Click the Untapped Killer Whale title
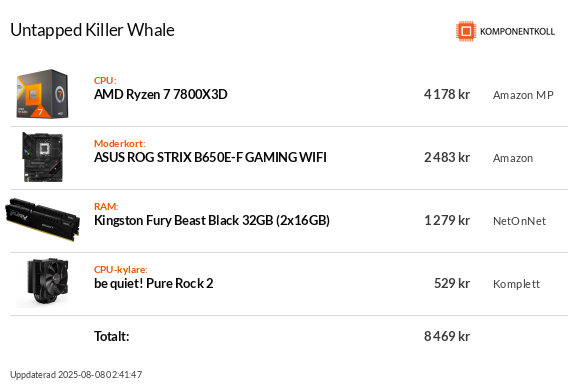 (x=92, y=30)
